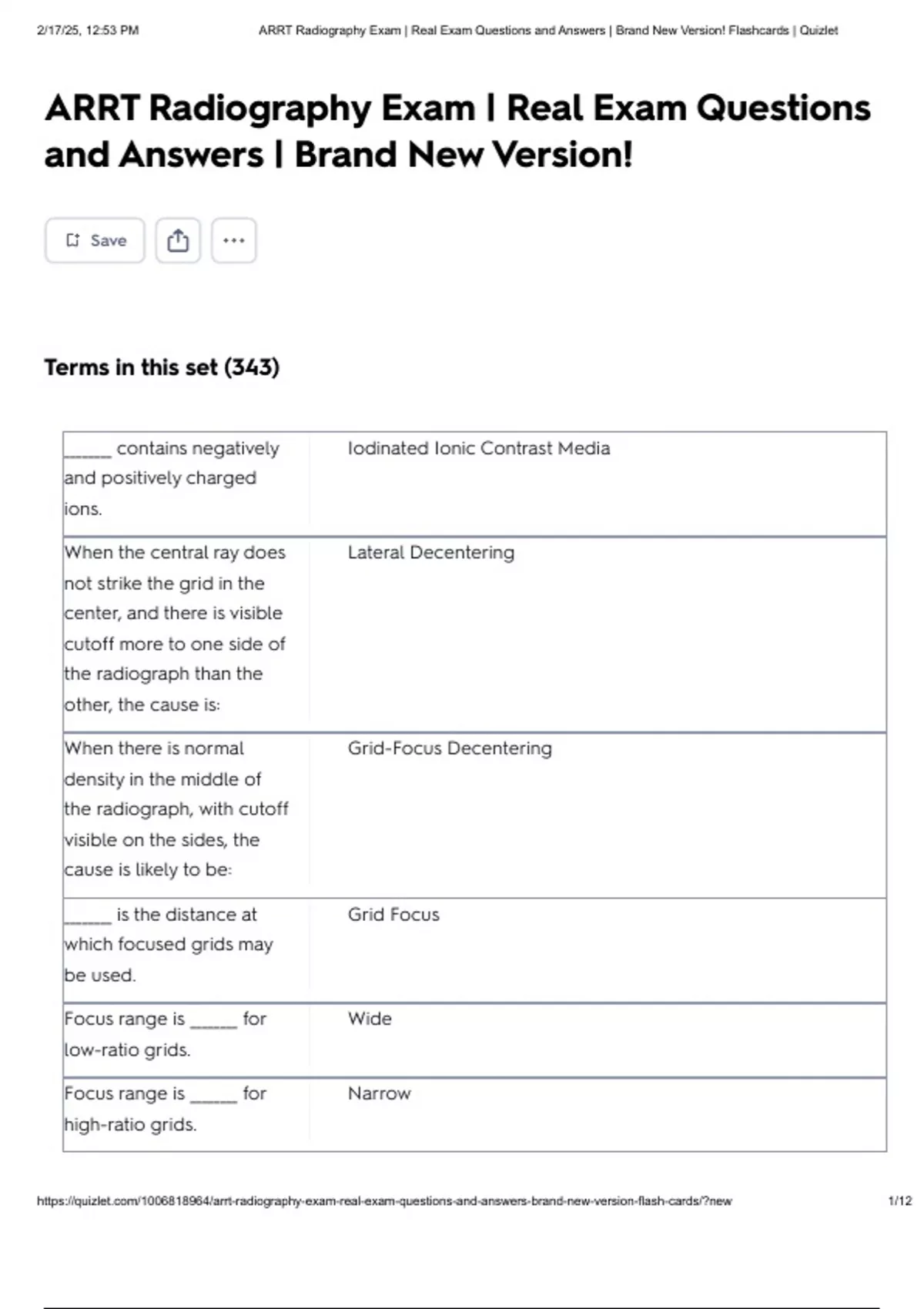Click the main page title heading

coord(457,131)
